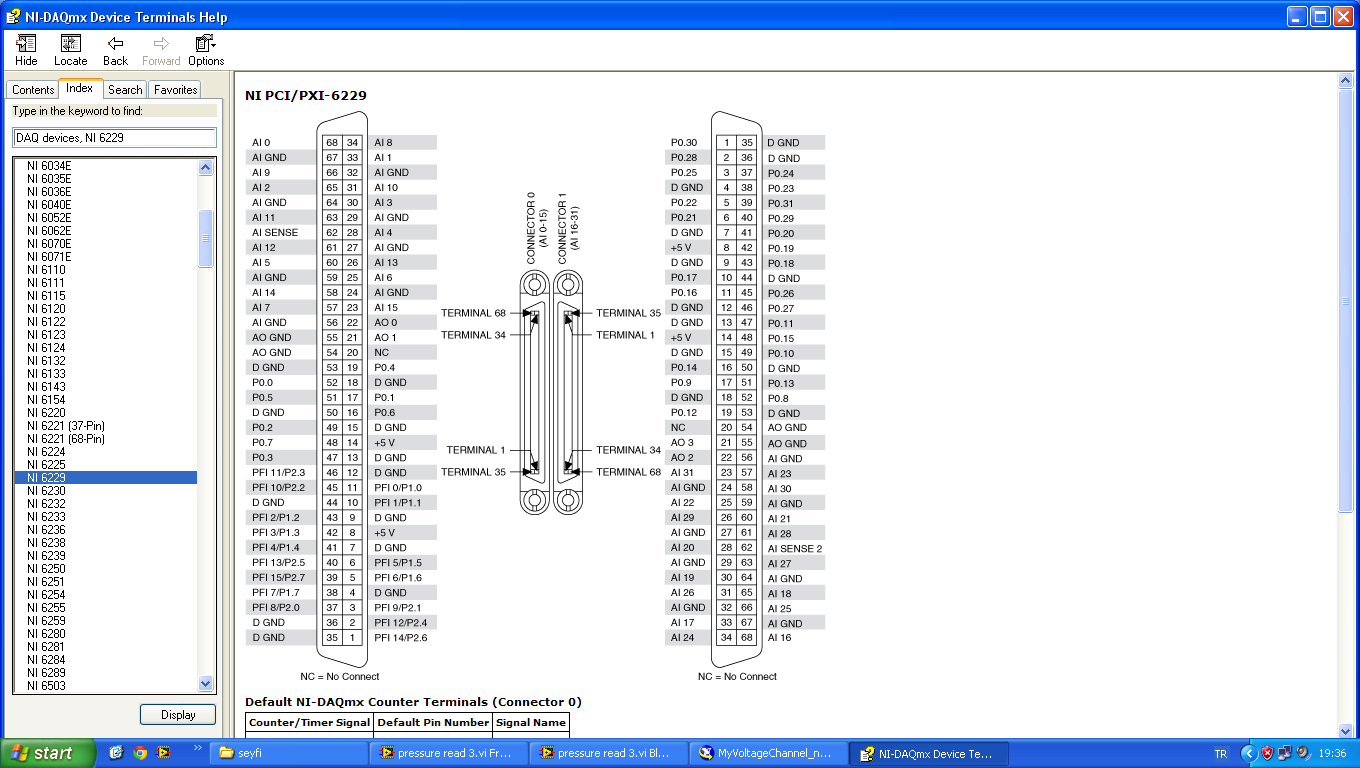This screenshot has height=768, width=1360.
Task: Open Options via its toolbar icon
Action: tap(201, 45)
